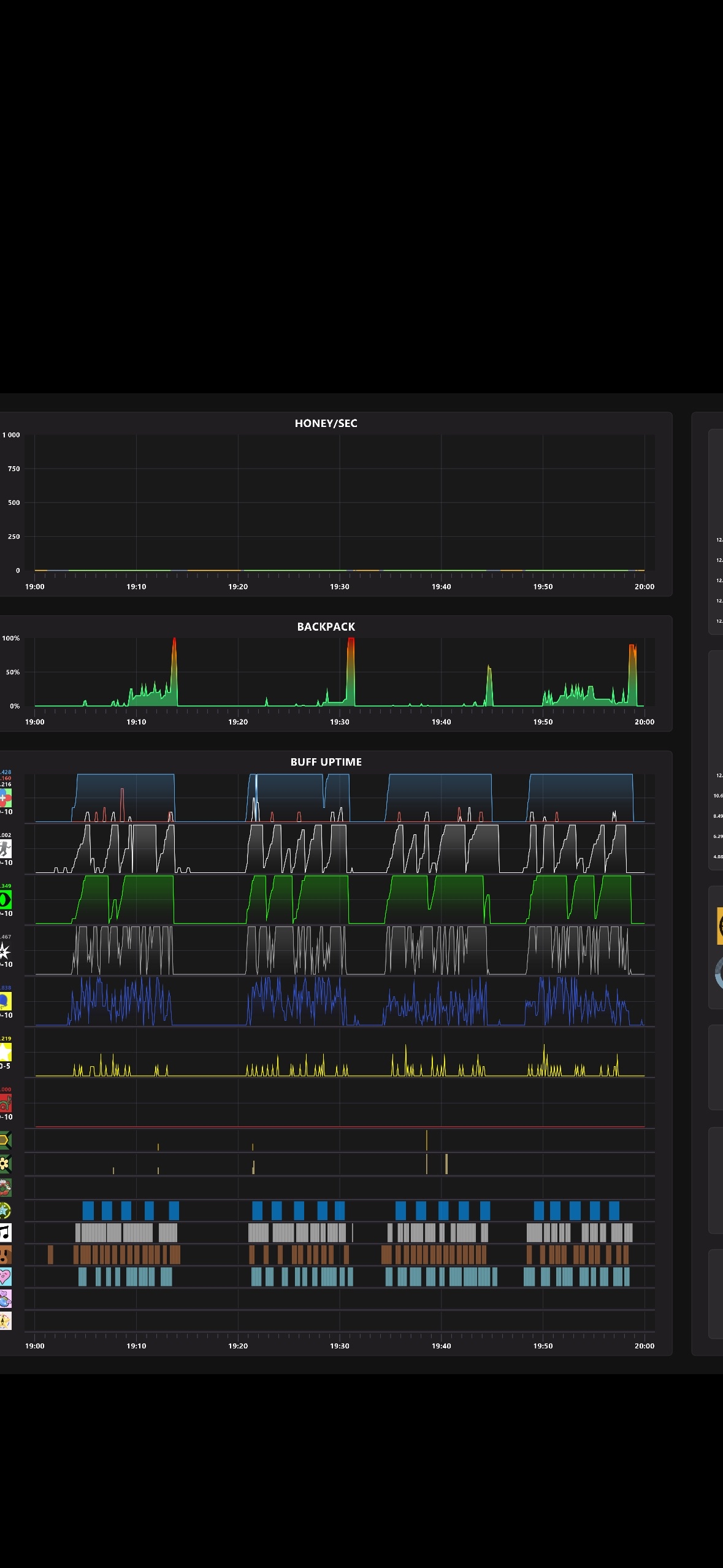
Task: Click the 0% label on Backpack axis
Action: pos(15,706)
